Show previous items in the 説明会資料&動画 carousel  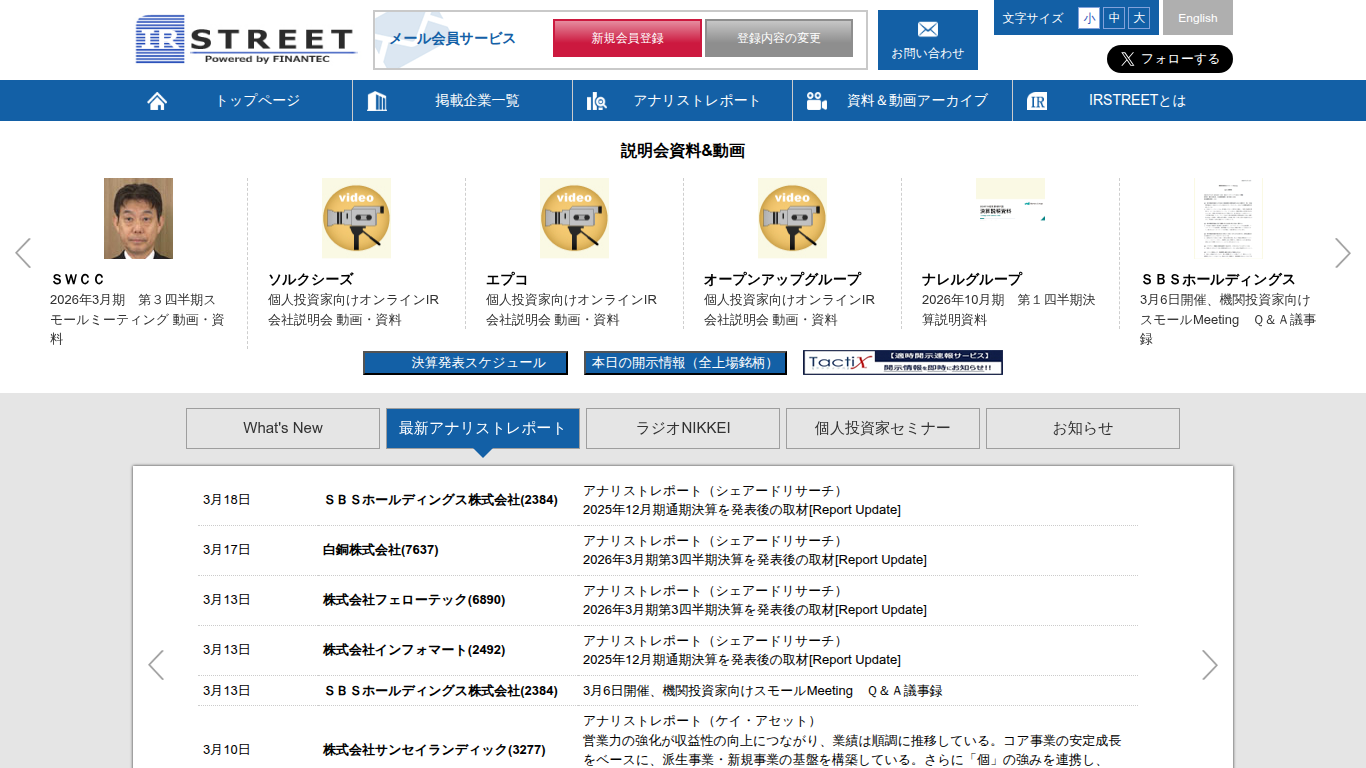23,253
